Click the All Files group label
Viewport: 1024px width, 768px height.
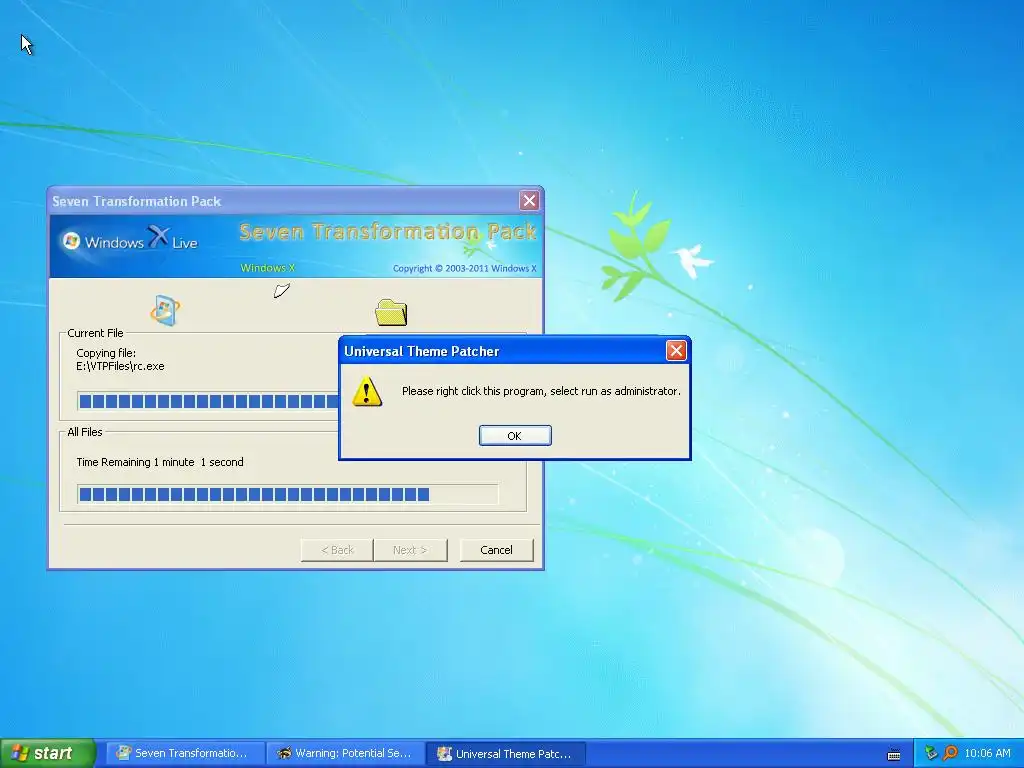pos(85,432)
